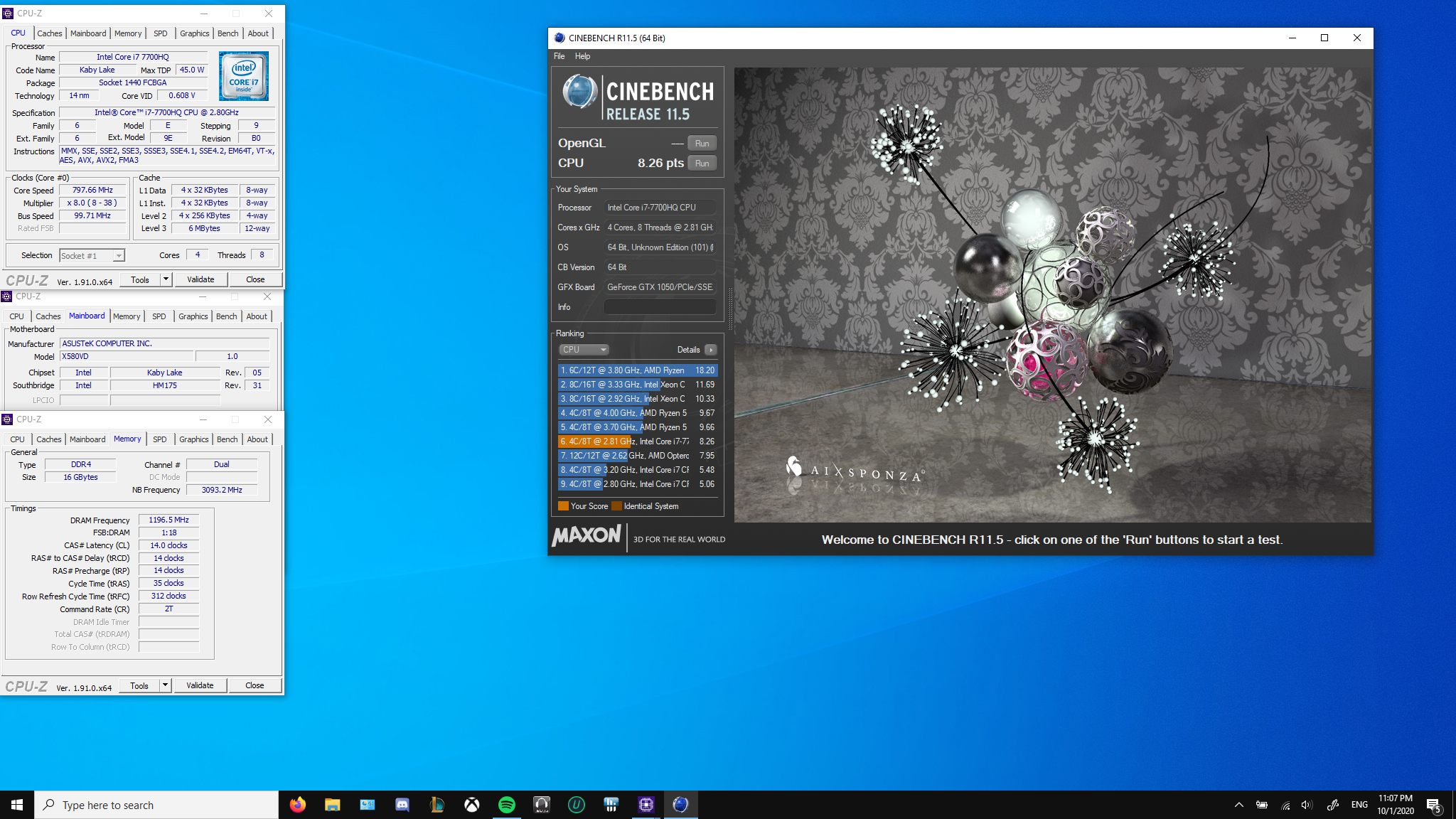
Task: Click the orange Your Score legend swatch
Action: pos(563,506)
